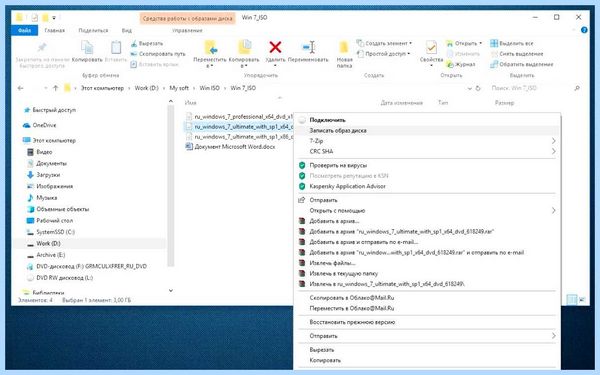Expand Open with (Открыть с помощью) submenu
The width and height of the screenshot is (600, 375).
(427, 210)
